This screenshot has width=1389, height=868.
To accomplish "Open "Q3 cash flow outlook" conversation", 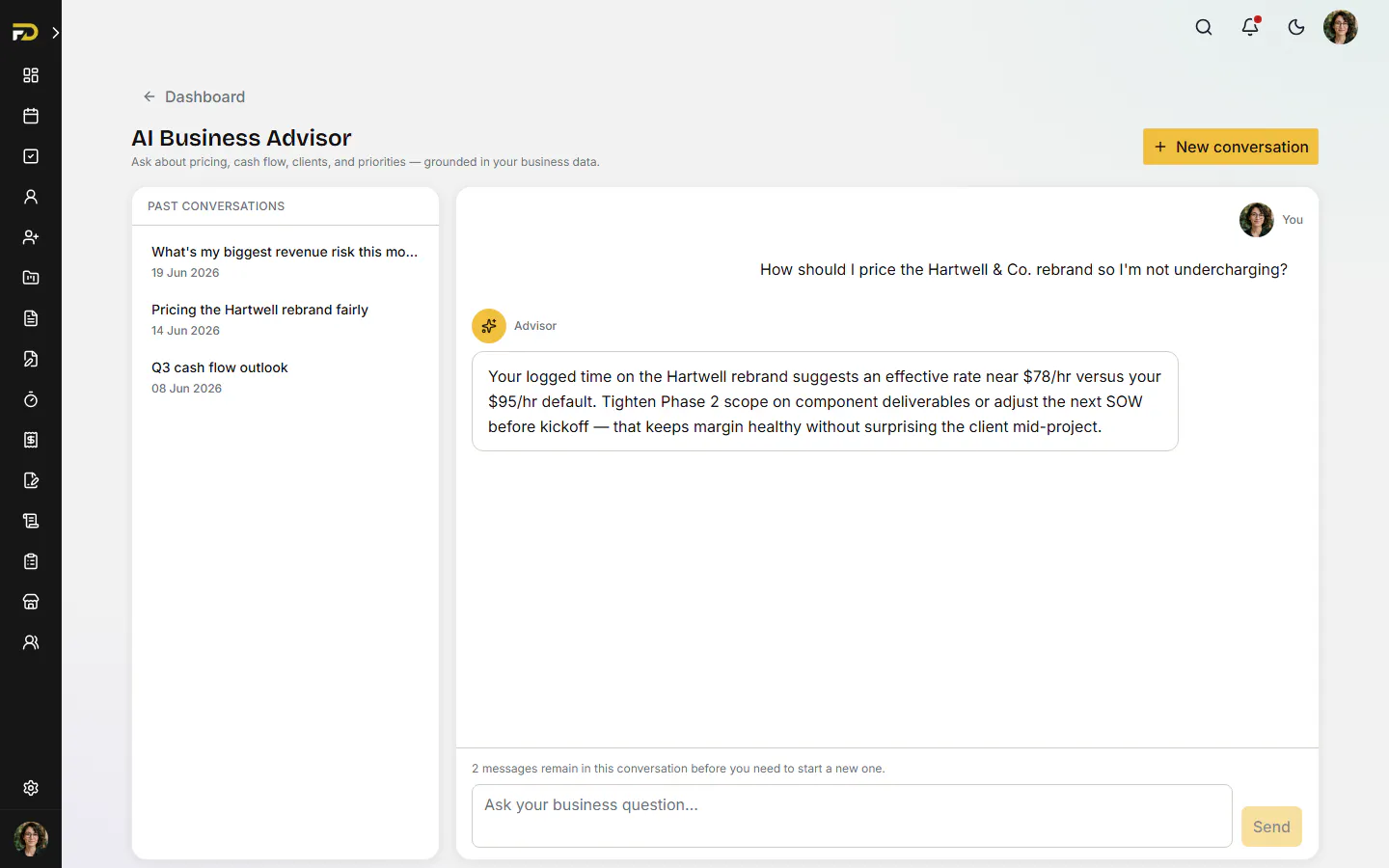I will point(285,377).
